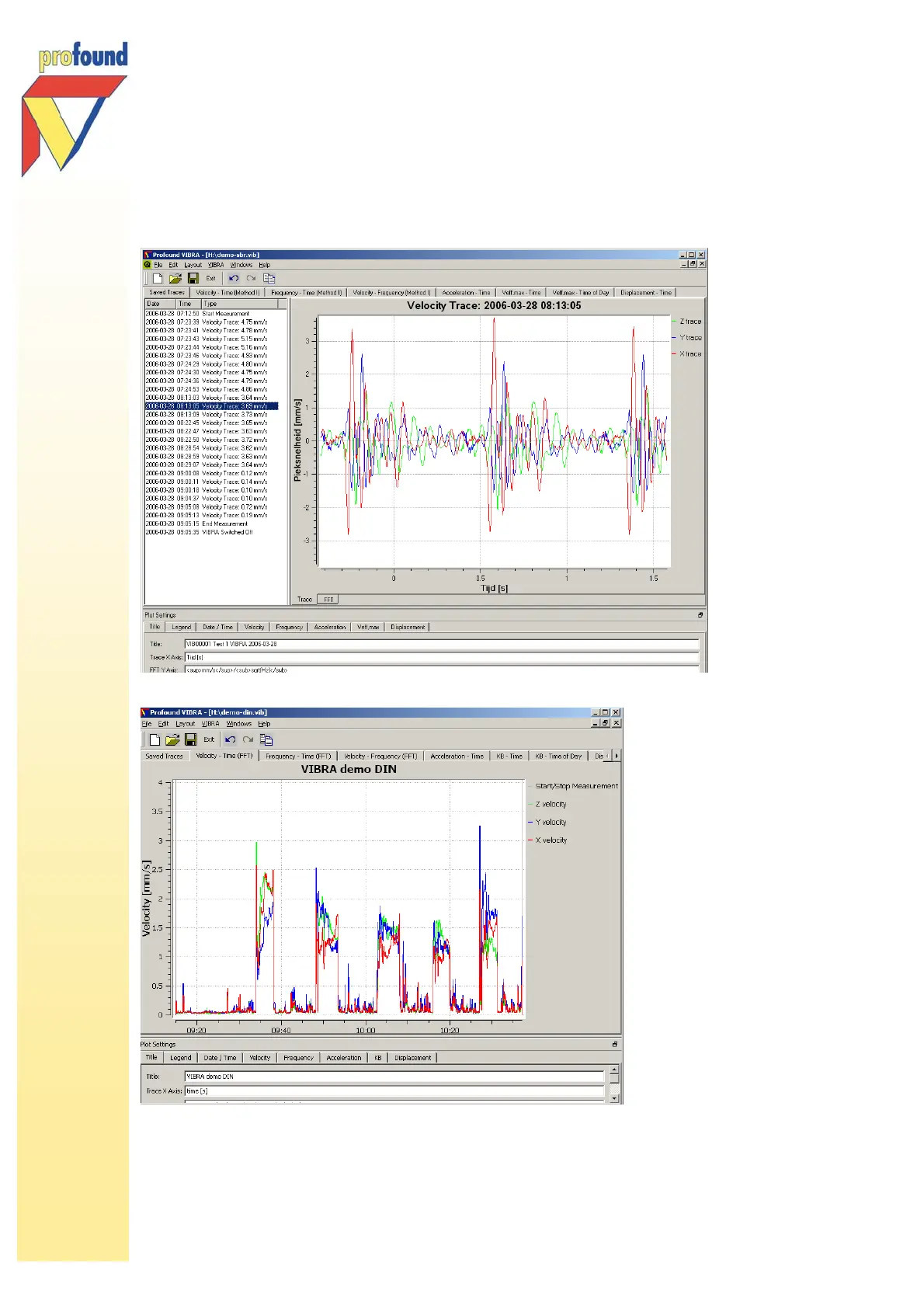This screenshot has height=1308, width=924.
Task: Click Open folder icon in demo-sbr window
Action: coord(175,278)
